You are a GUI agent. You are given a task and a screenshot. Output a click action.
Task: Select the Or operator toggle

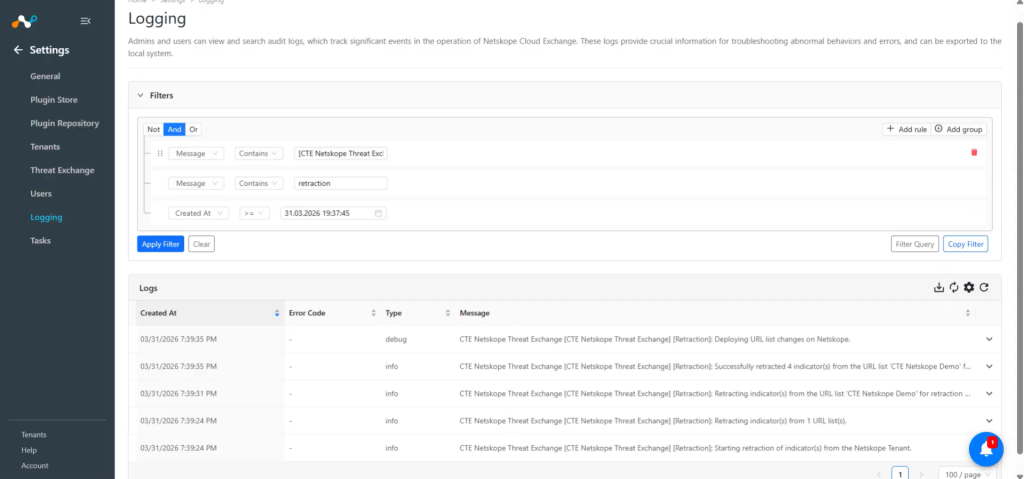pos(193,129)
